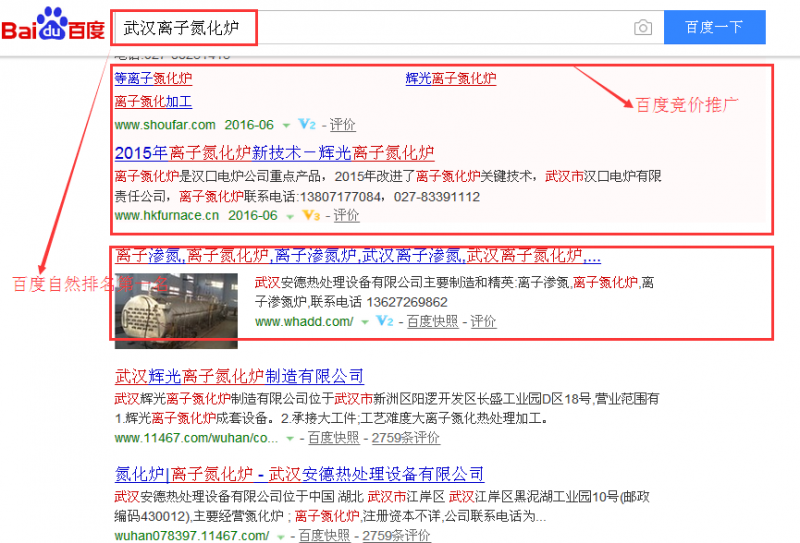Screen dimensions: 800x543
Task: Click the V3 badge beside www.hkfurnace.cn
Action: click(311, 215)
